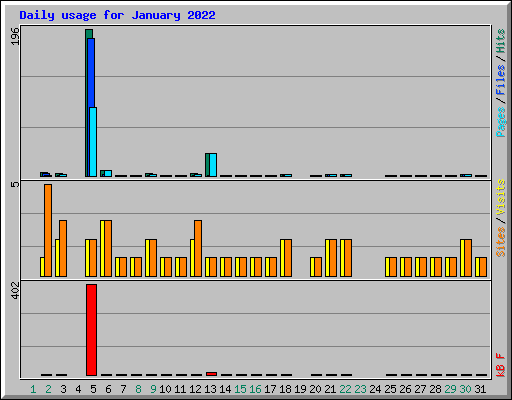Viewport: 512px width, 400px height.
Task: Click the 'Pages' legend label
Action: pyautogui.click(x=501, y=122)
